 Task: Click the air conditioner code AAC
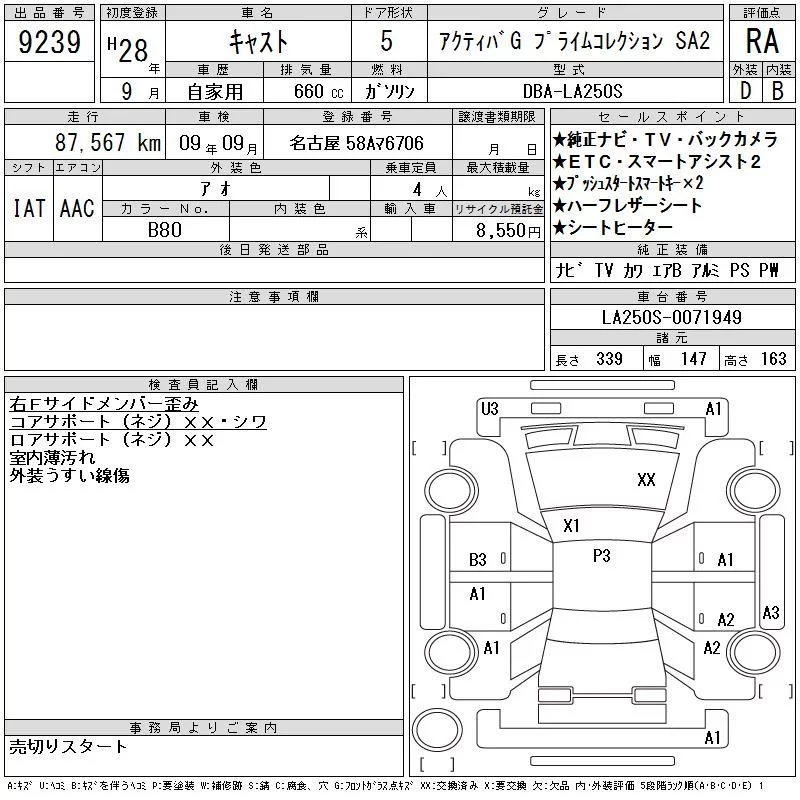point(77,208)
